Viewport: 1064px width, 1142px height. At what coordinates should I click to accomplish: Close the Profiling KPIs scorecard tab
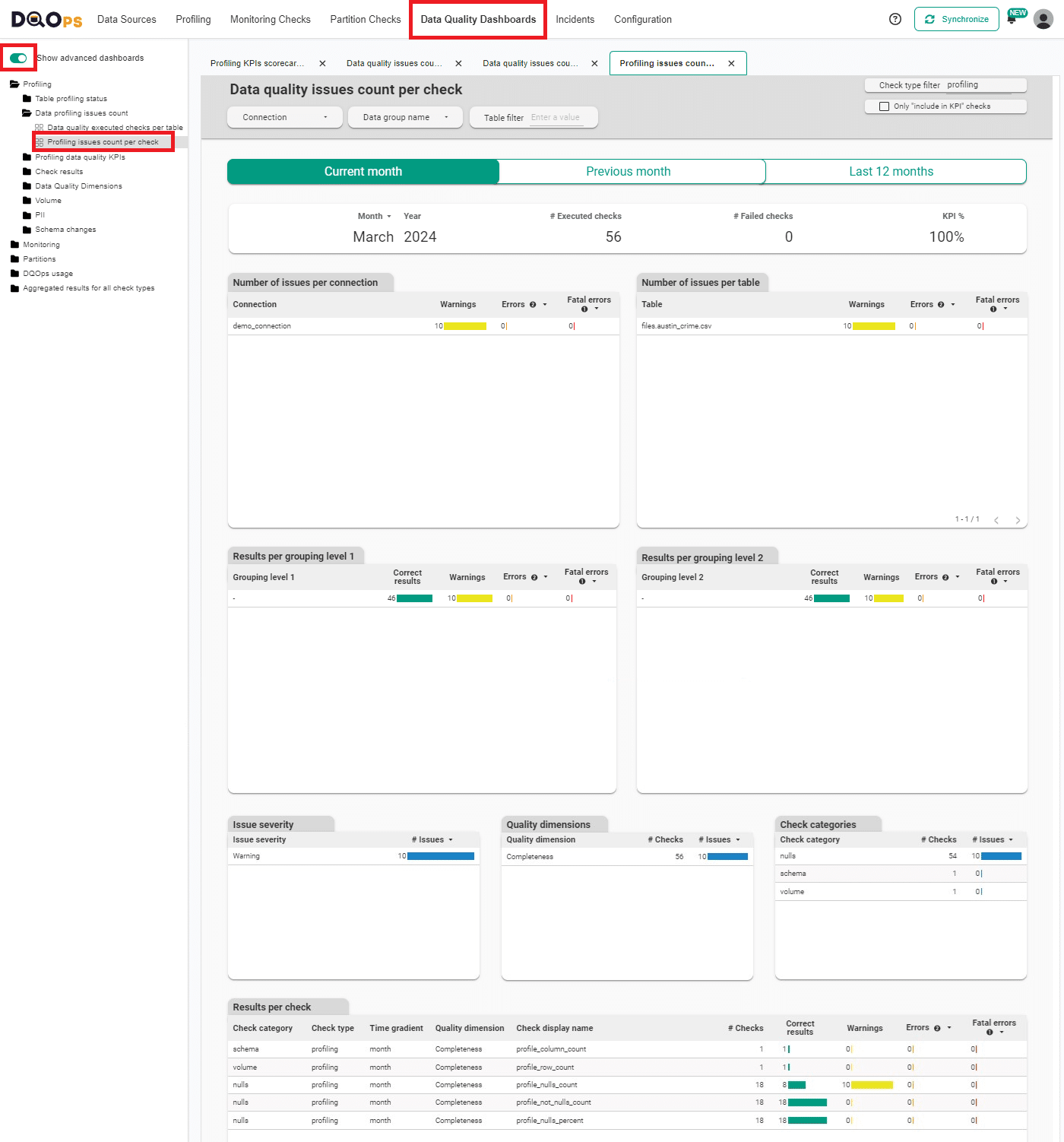point(323,63)
